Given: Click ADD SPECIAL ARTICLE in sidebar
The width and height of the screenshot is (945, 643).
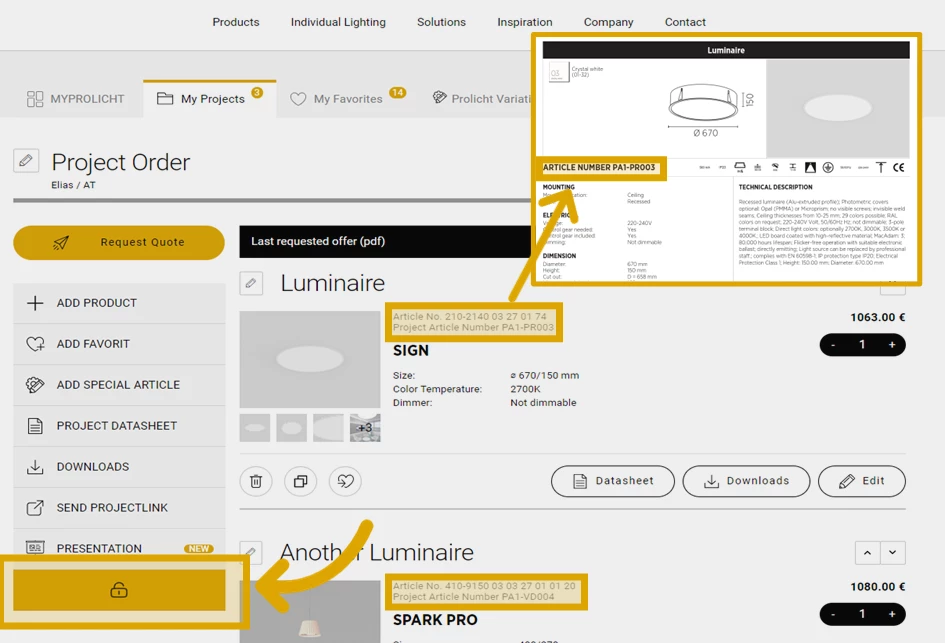Looking at the screenshot, I should [118, 385].
